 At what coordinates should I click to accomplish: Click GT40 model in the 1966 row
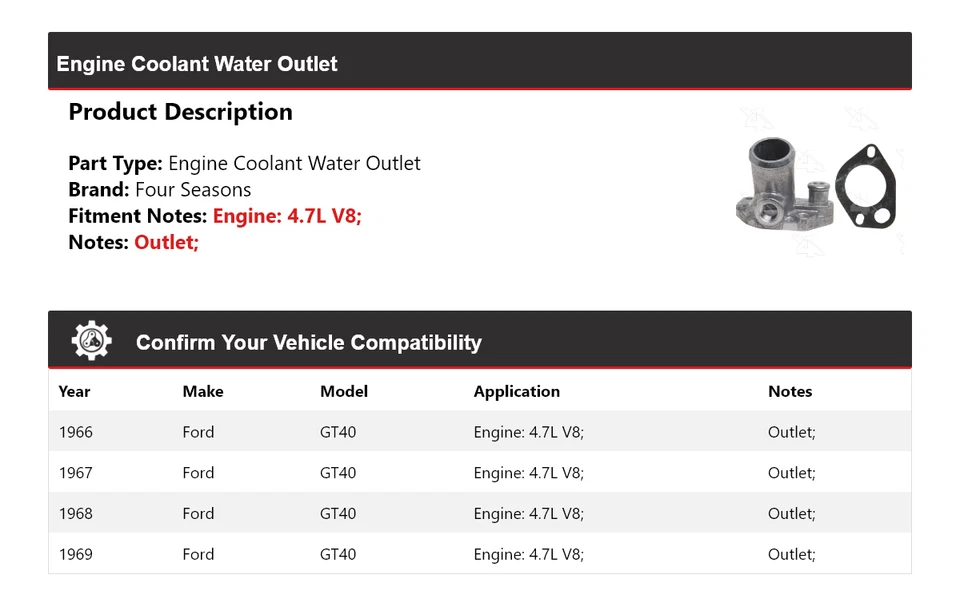point(338,432)
